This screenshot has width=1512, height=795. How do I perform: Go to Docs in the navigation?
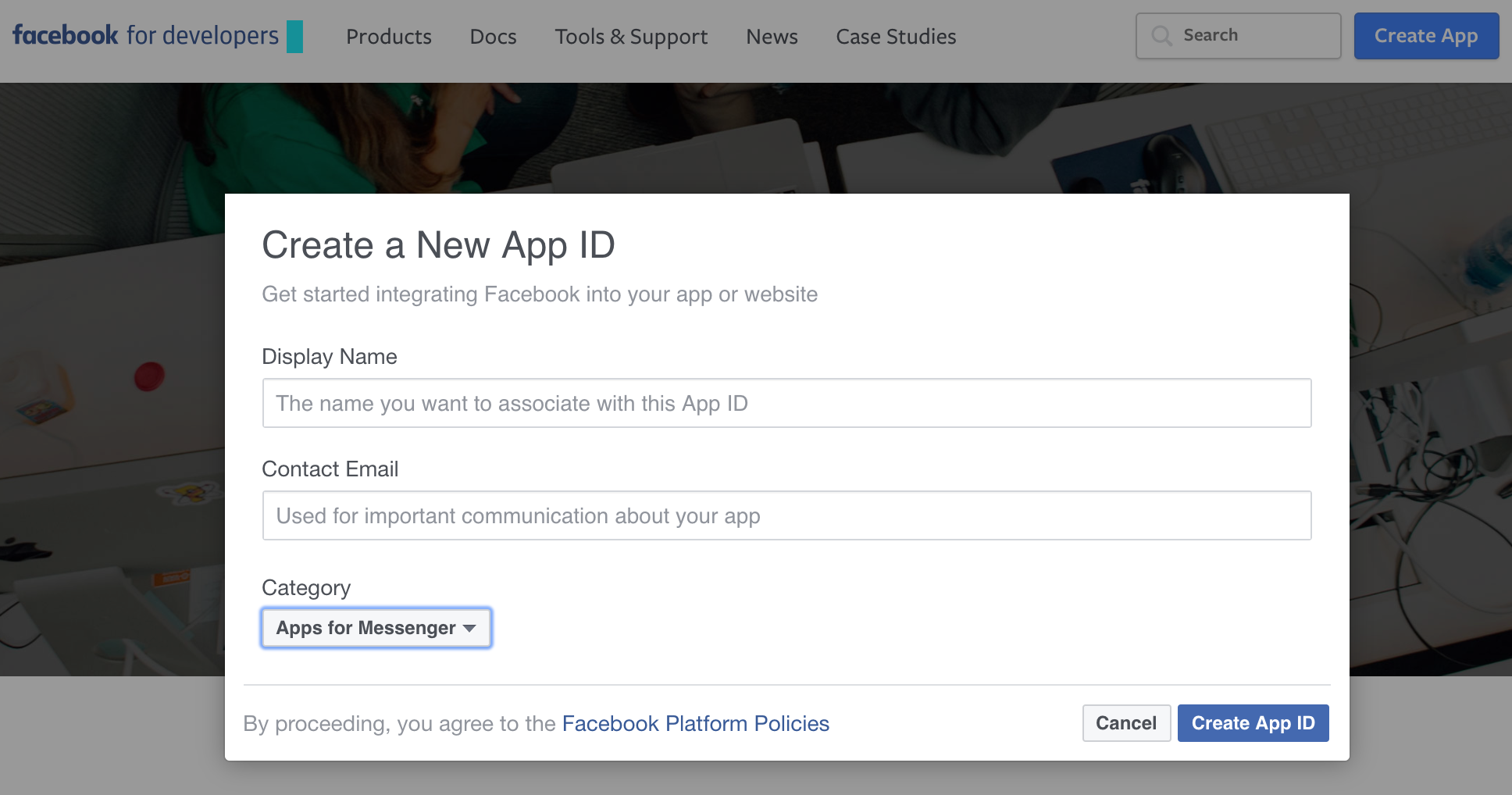coord(493,37)
